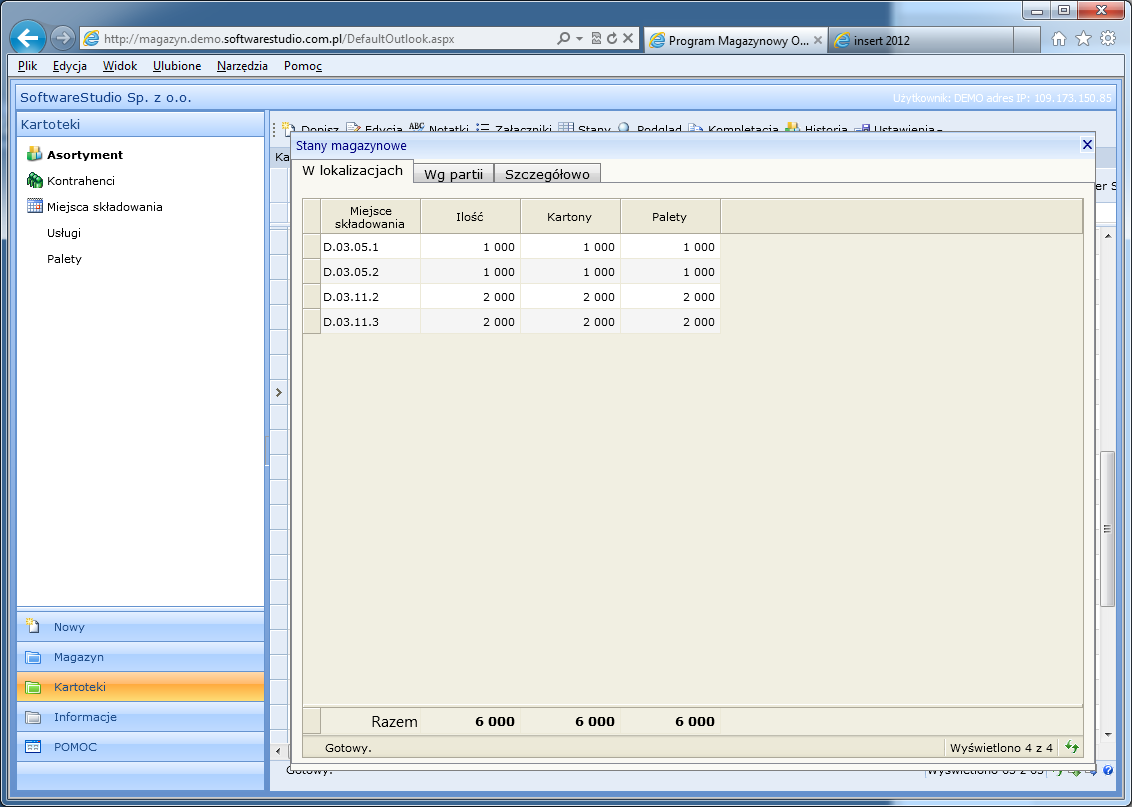The height and width of the screenshot is (807, 1132).
Task: Expand the collapsed side panel arrow
Action: 279,393
